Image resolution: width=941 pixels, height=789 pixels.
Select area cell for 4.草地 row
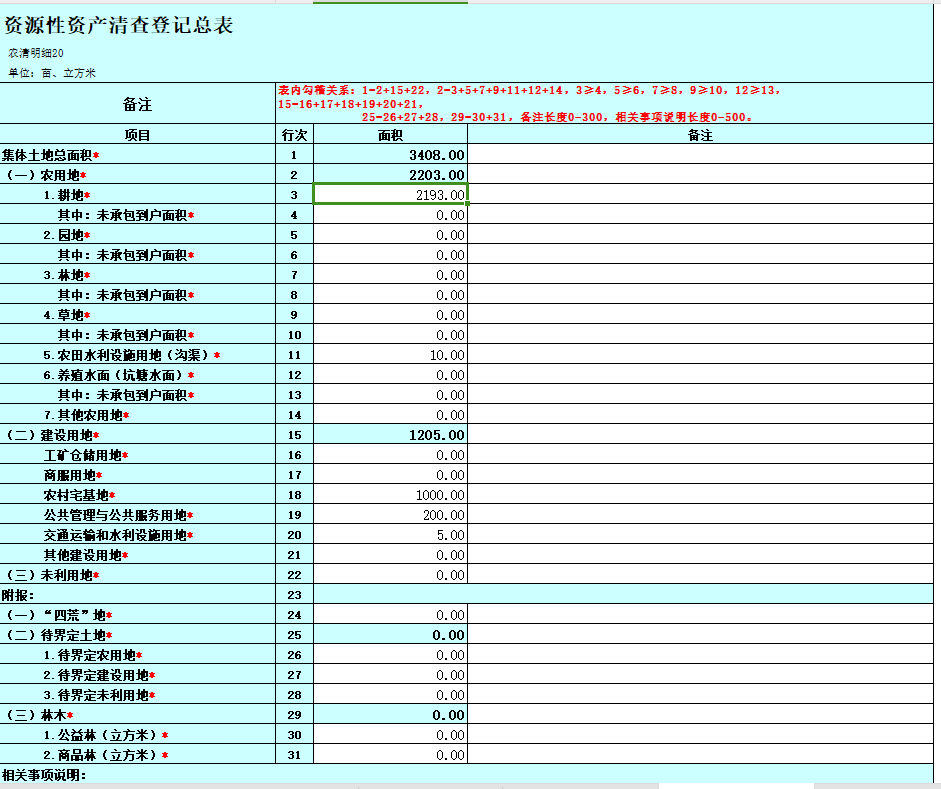[390, 314]
